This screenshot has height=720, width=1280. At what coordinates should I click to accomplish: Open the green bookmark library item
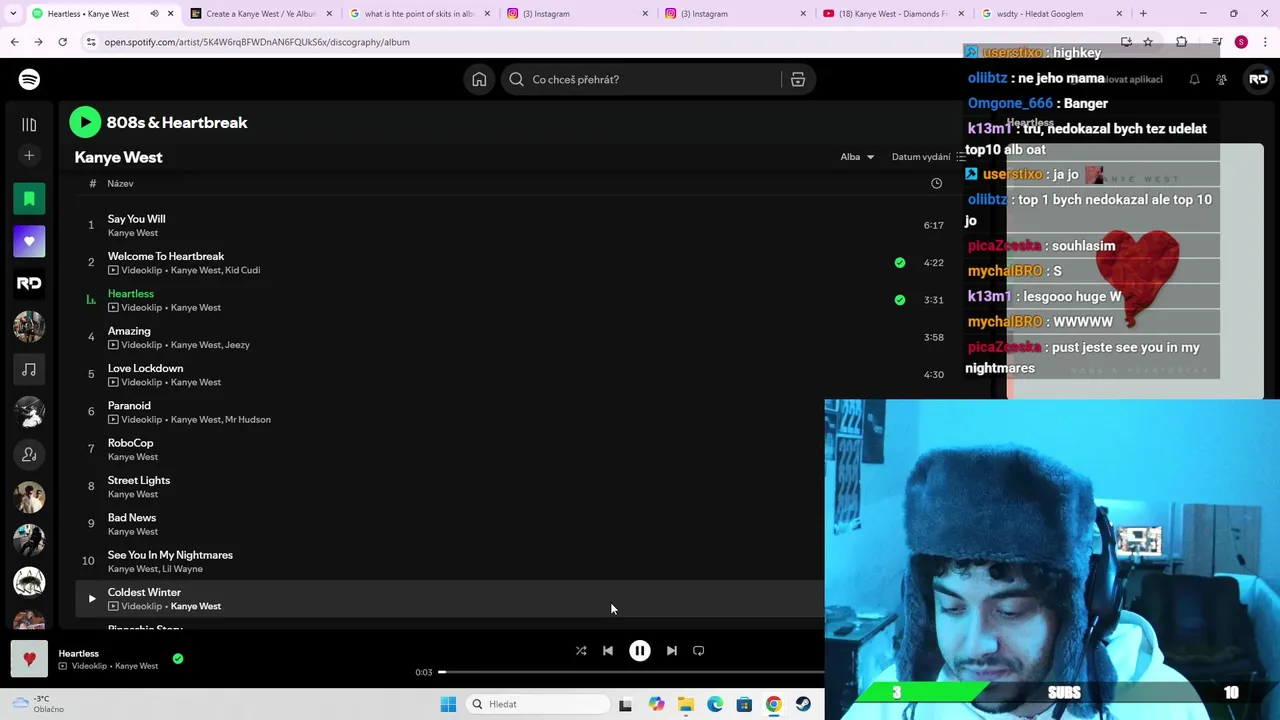coord(29,198)
